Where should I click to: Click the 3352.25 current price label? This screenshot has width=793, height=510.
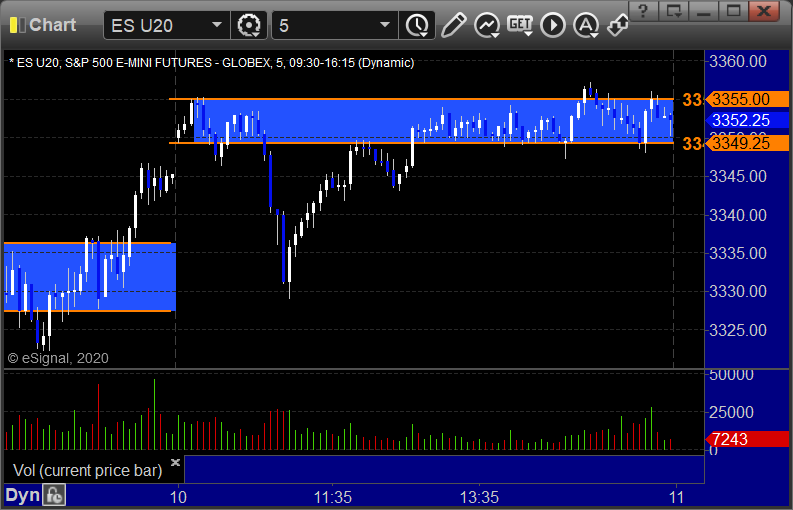(747, 120)
